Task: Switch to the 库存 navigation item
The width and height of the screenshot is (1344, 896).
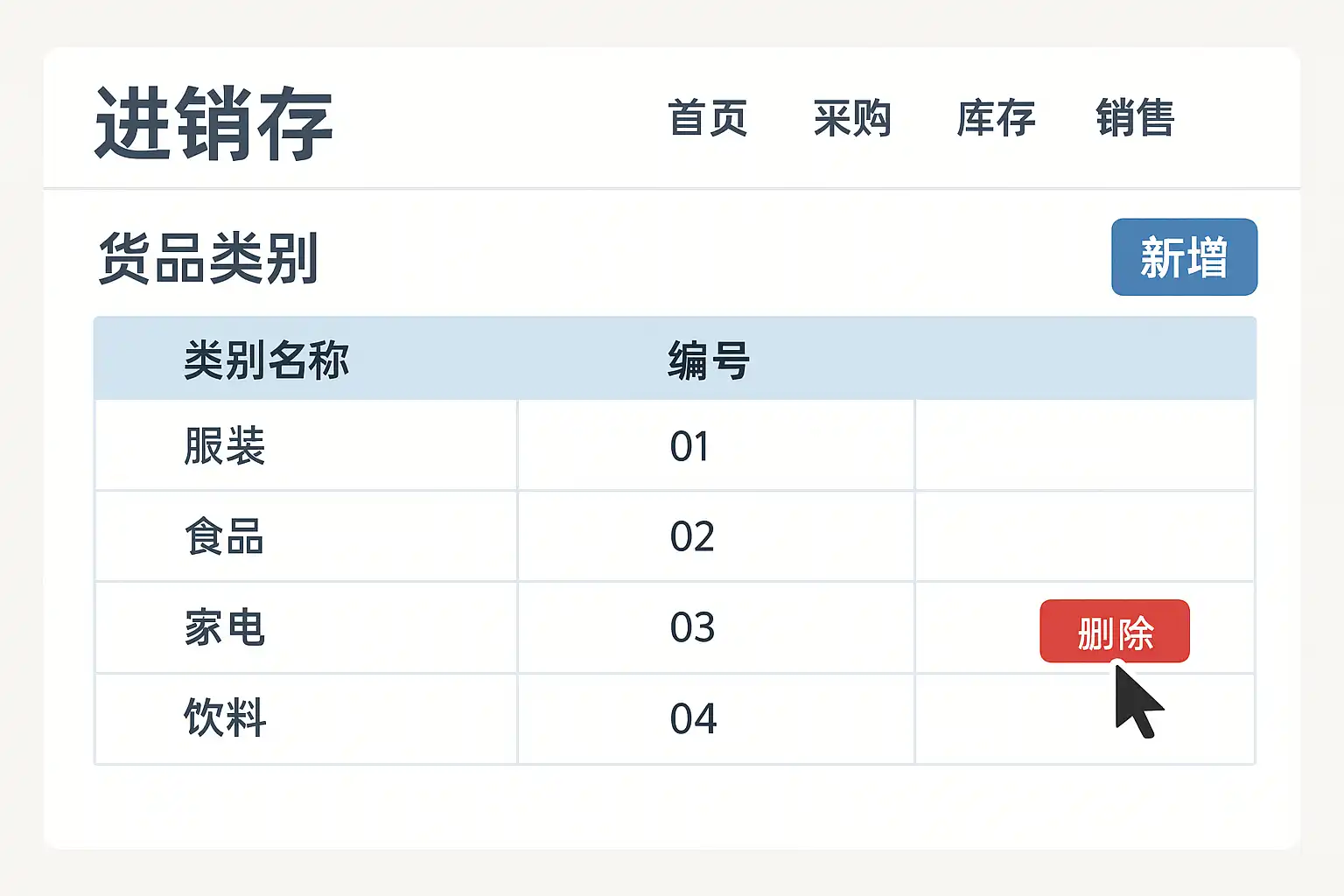Action: 996,118
